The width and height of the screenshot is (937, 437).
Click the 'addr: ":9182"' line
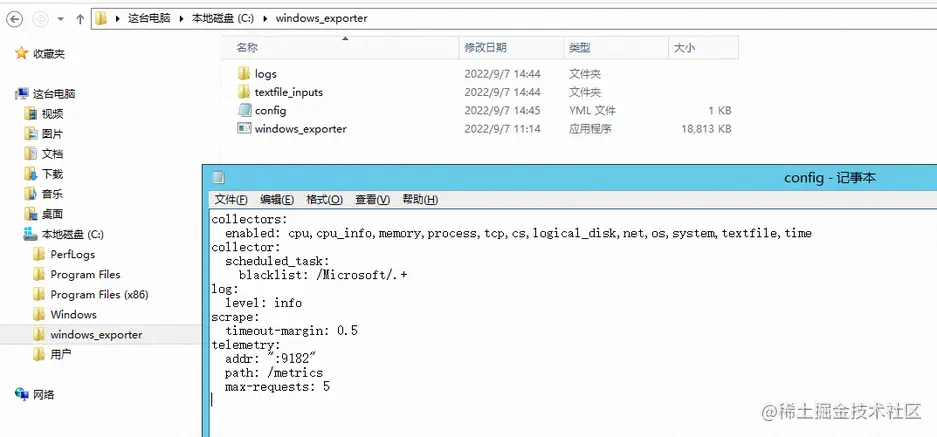pos(270,359)
